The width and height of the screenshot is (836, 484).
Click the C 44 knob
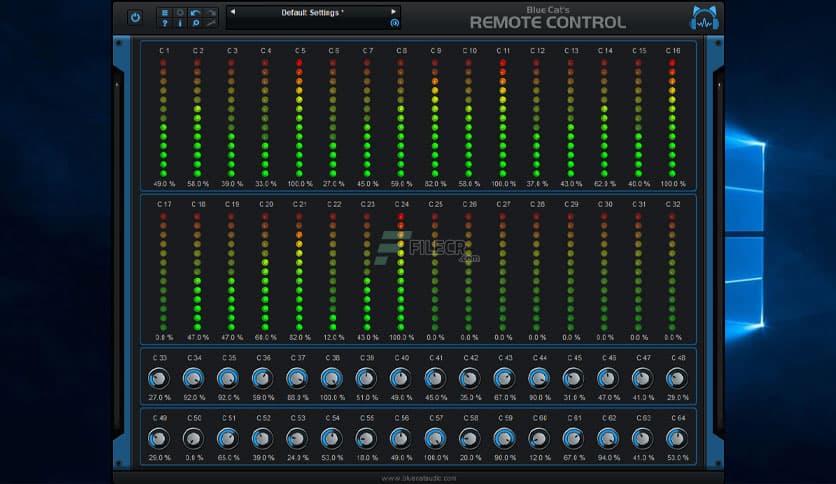click(x=538, y=378)
